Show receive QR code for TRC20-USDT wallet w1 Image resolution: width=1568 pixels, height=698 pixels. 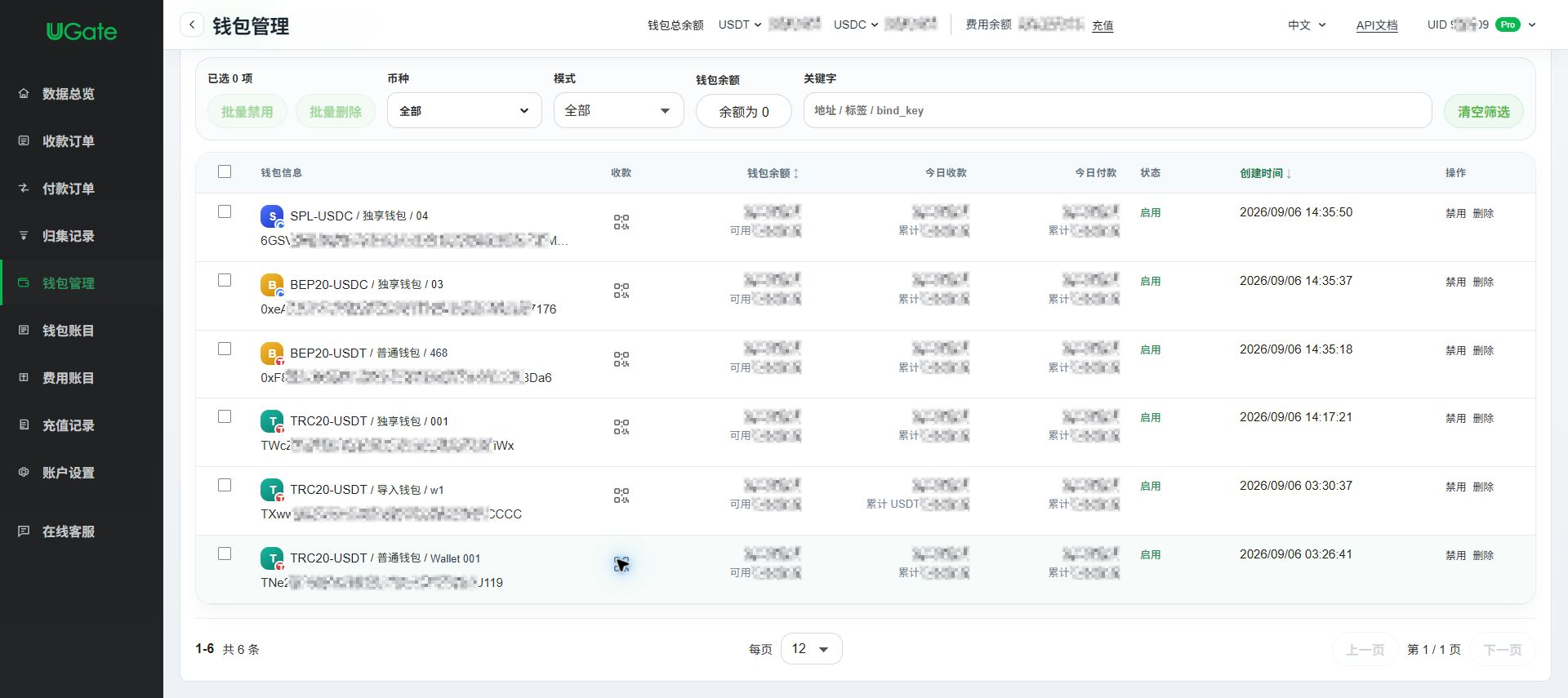[x=621, y=496]
